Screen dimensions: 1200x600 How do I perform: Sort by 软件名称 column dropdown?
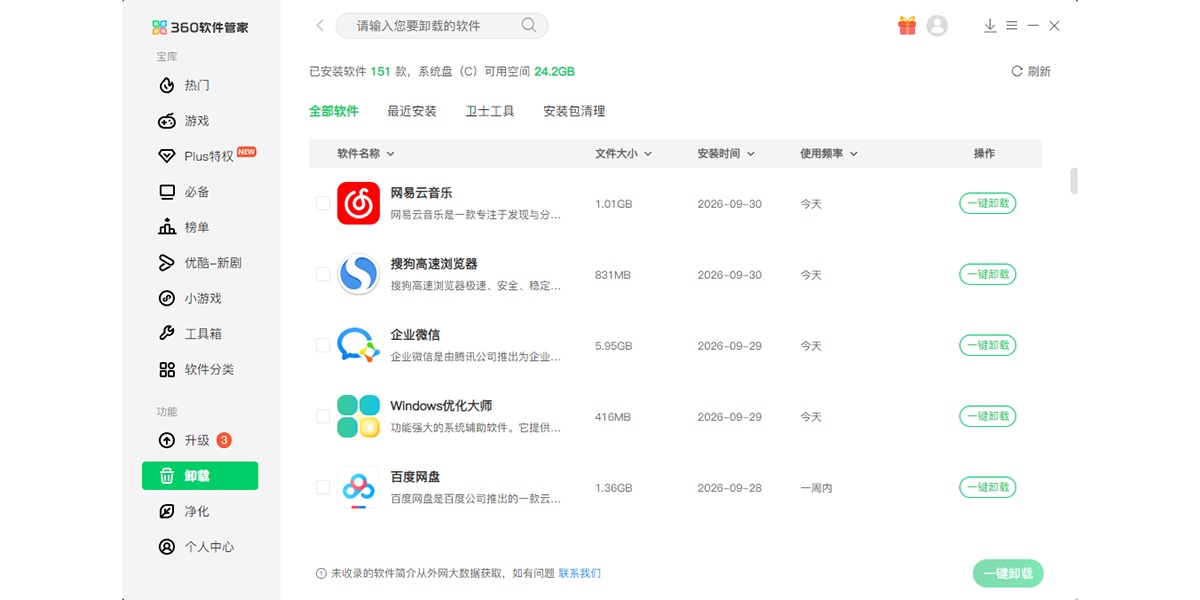pyautogui.click(x=366, y=154)
